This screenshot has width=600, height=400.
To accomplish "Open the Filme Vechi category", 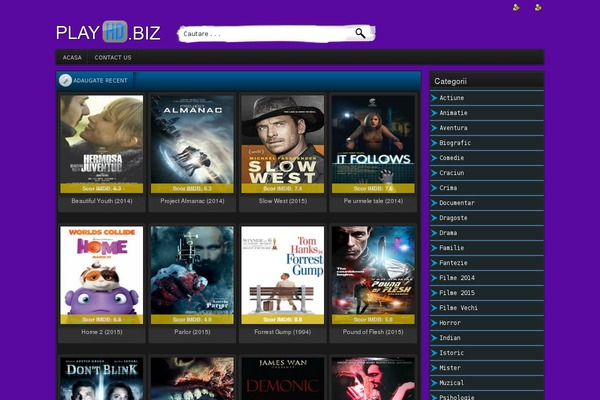I will (x=487, y=308).
